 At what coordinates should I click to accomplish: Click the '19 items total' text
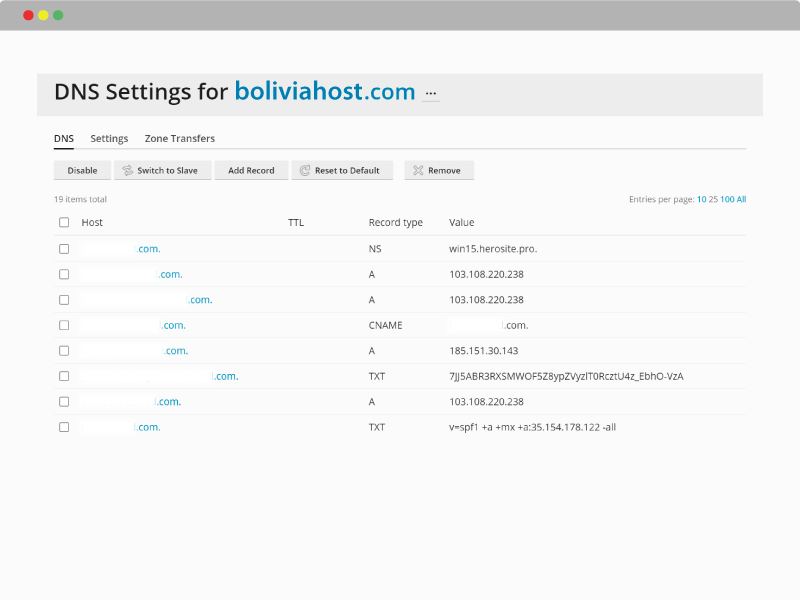click(81, 199)
